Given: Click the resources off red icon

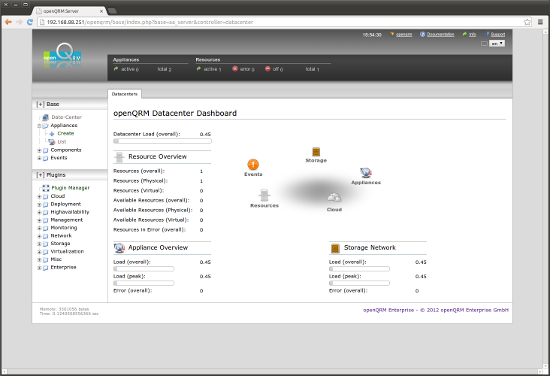Looking at the screenshot, I should coord(268,69).
